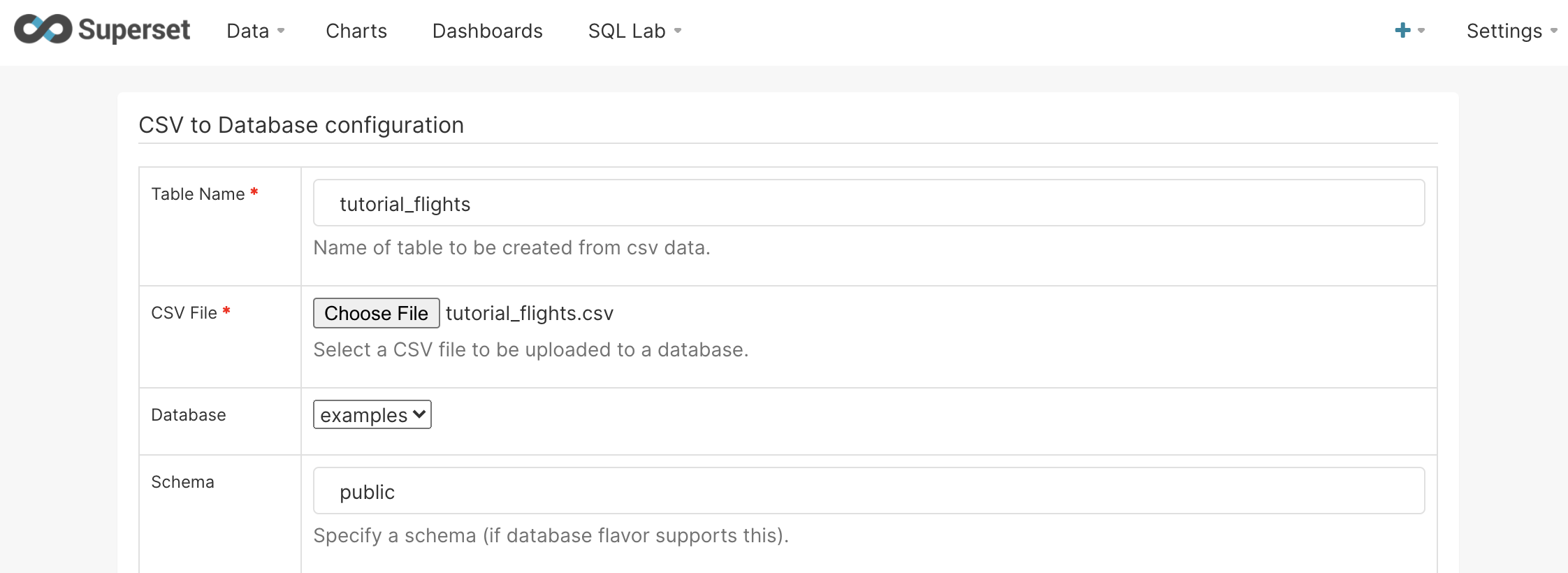
Task: Click the Table Name field label
Action: click(198, 194)
